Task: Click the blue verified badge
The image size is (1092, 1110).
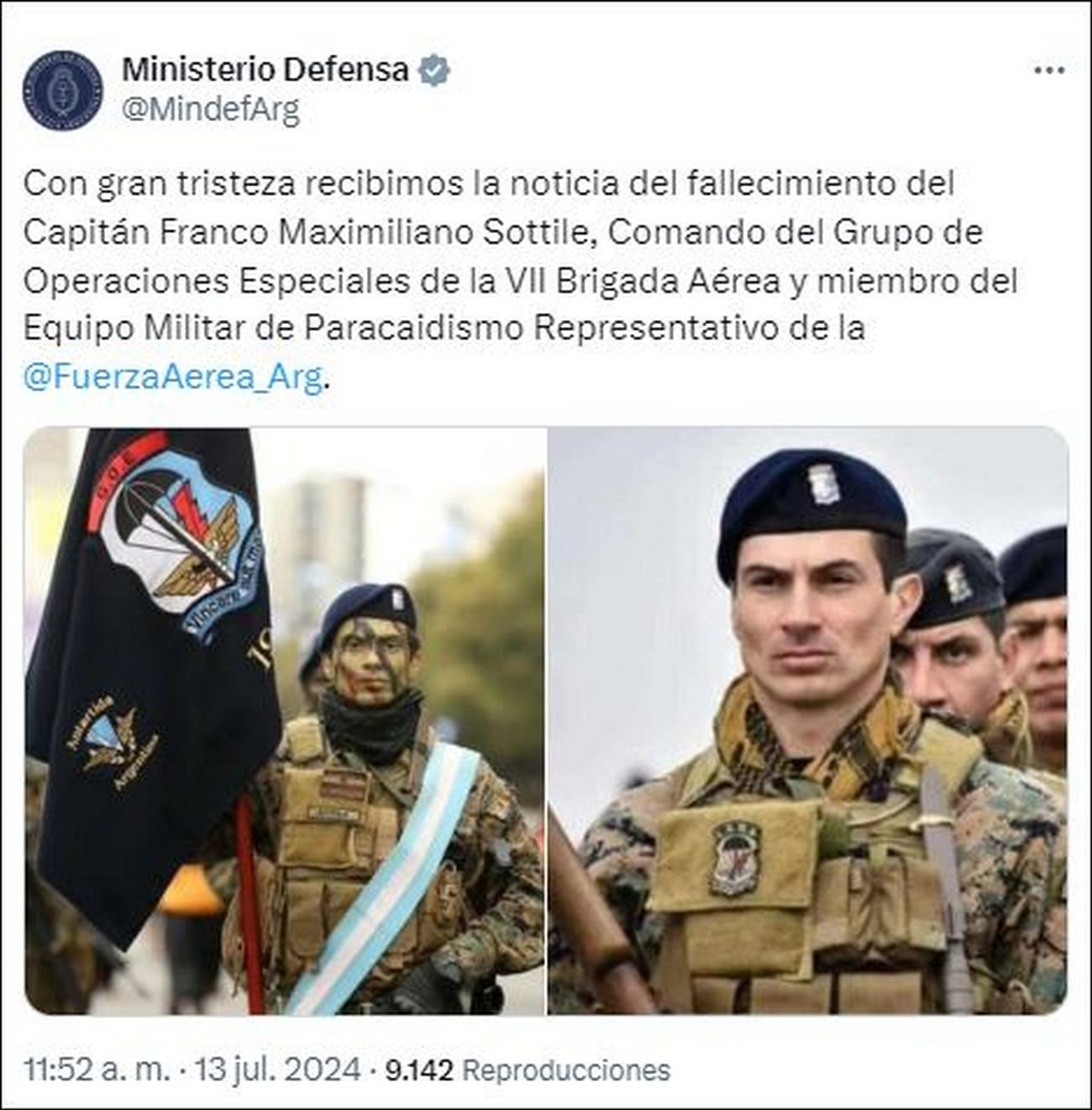Action: point(434,71)
